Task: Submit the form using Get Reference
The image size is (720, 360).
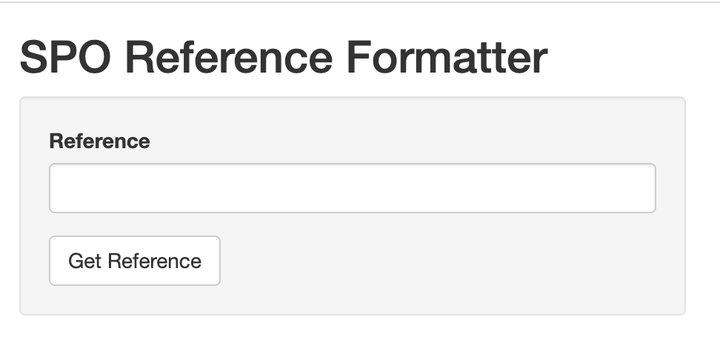Action: tap(135, 261)
